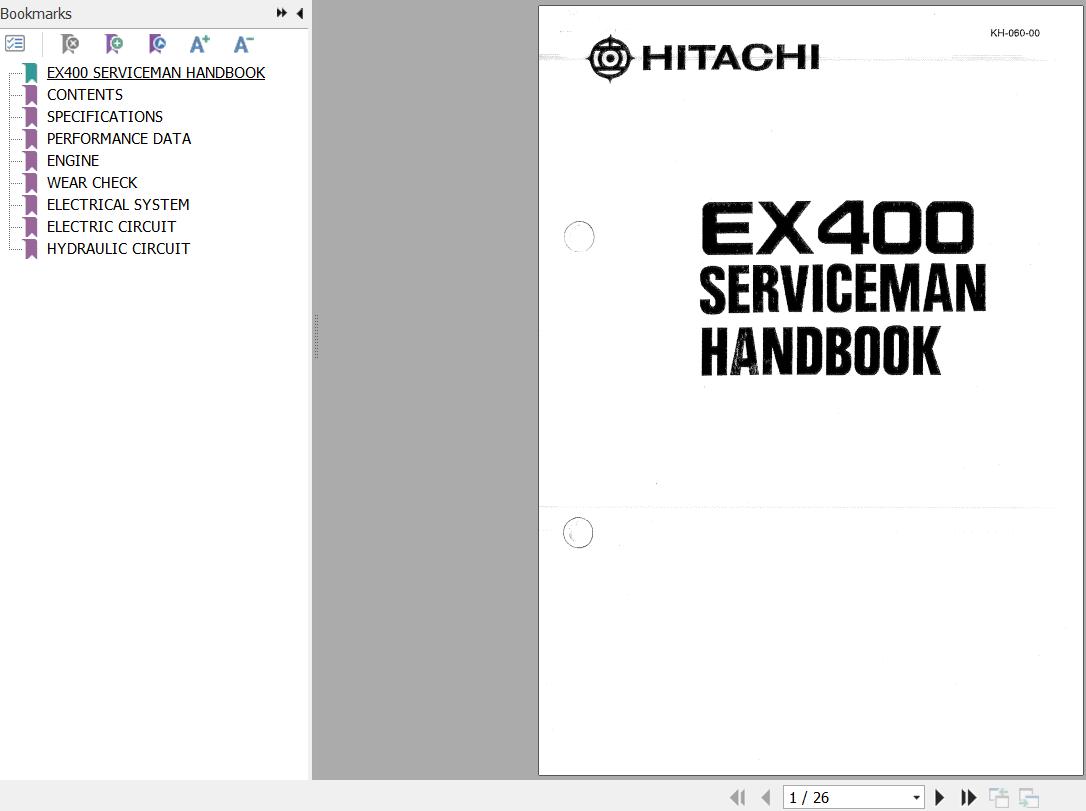Click the delete bookmark icon
Image resolution: width=1086 pixels, height=811 pixels.
coord(70,44)
